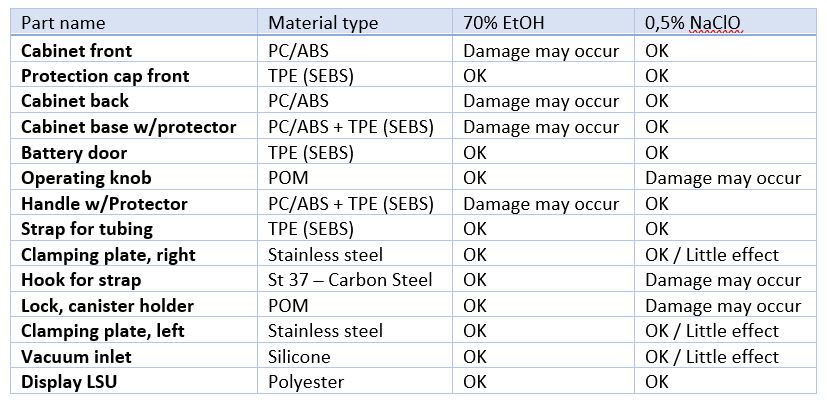Click the 'Cabinet back' part name
This screenshot has height=403, width=827.
[75, 101]
